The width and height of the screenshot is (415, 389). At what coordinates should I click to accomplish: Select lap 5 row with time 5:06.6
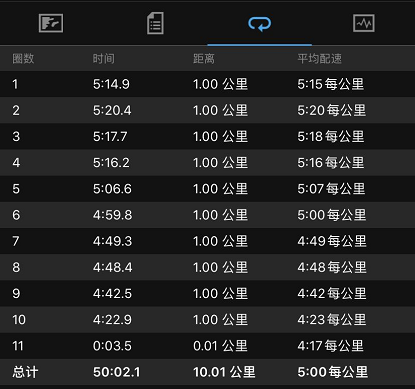[207, 189]
